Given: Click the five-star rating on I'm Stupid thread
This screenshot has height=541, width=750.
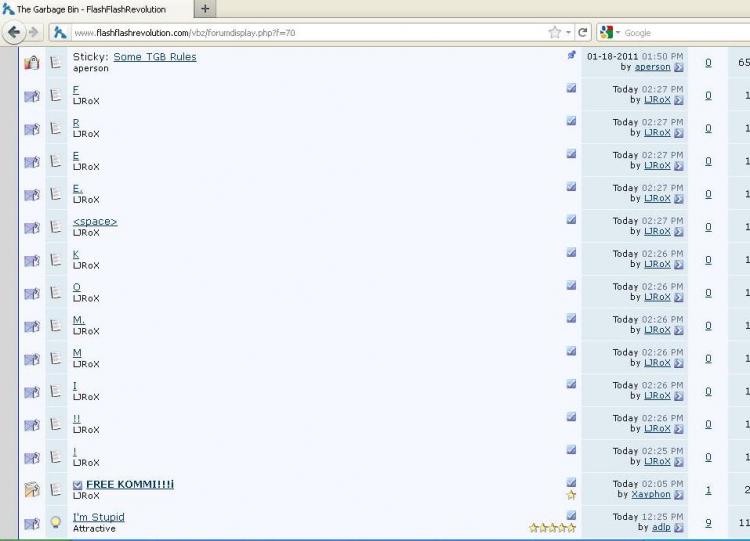Looking at the screenshot, I should pyautogui.click(x=552, y=528).
